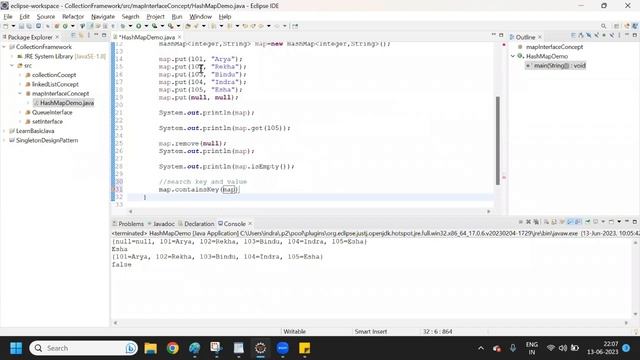Maximize the Package Explorer view
This screenshot has width=640, height=360.
click(x=104, y=36)
